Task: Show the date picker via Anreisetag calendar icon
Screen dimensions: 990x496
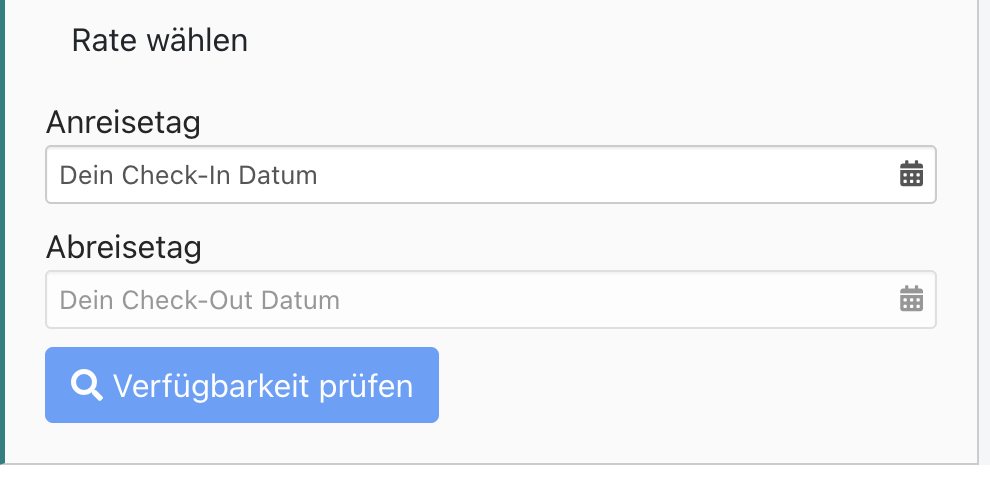Action: [x=911, y=175]
